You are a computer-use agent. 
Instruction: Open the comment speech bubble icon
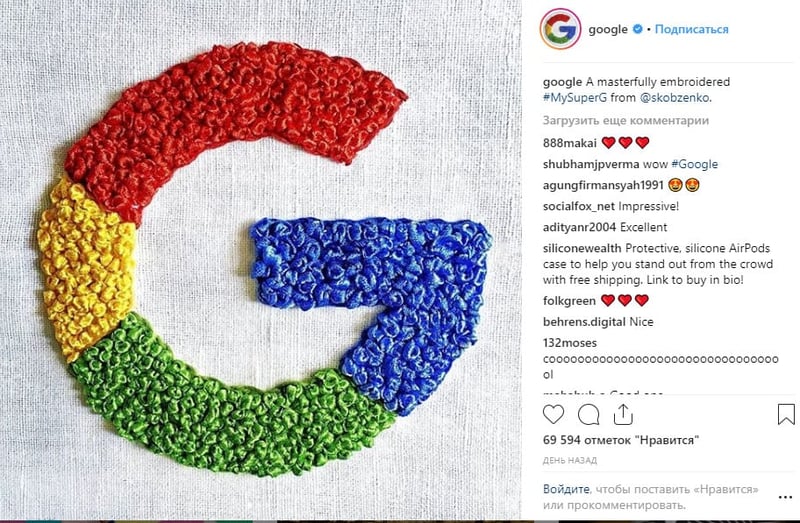tap(588, 415)
